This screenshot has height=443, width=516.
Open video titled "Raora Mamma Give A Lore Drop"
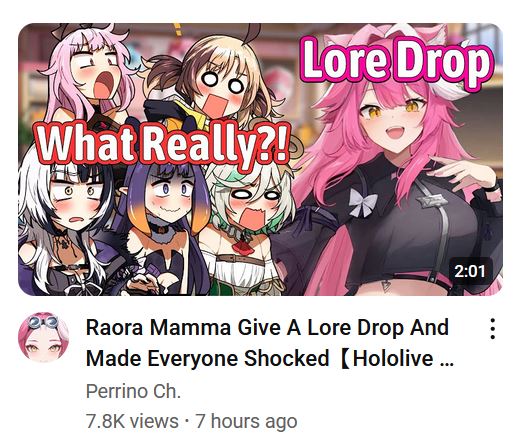pos(267,327)
